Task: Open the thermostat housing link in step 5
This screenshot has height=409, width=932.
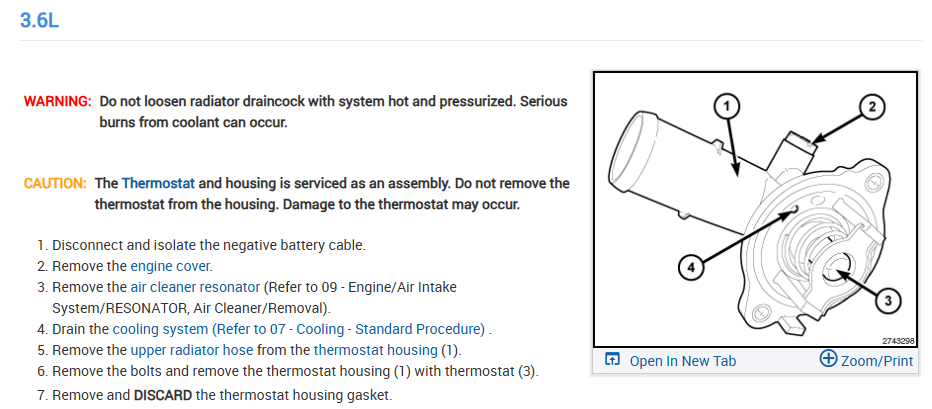Action: pos(375,350)
